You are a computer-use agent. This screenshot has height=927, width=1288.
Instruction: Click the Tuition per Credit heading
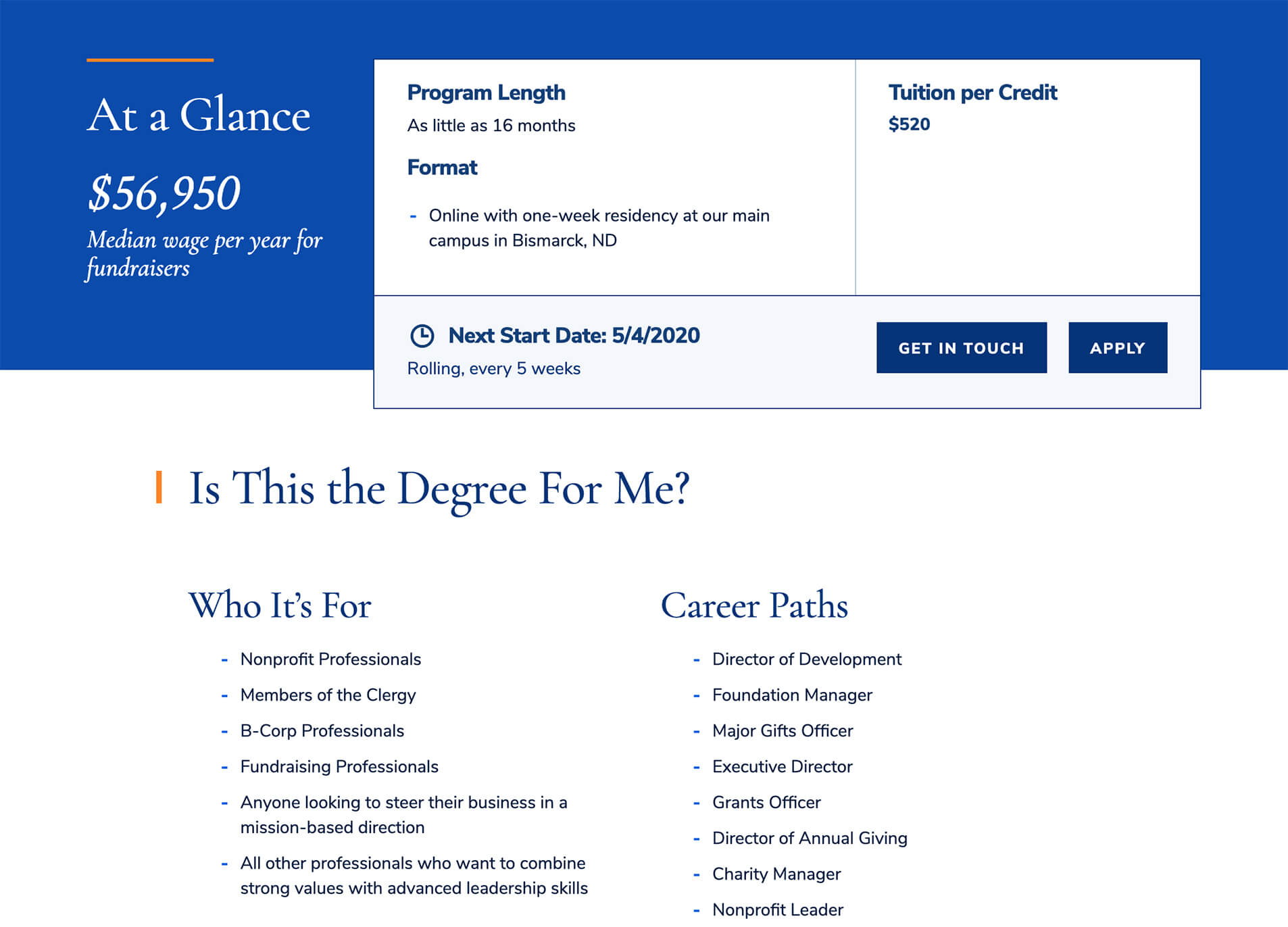(x=972, y=93)
